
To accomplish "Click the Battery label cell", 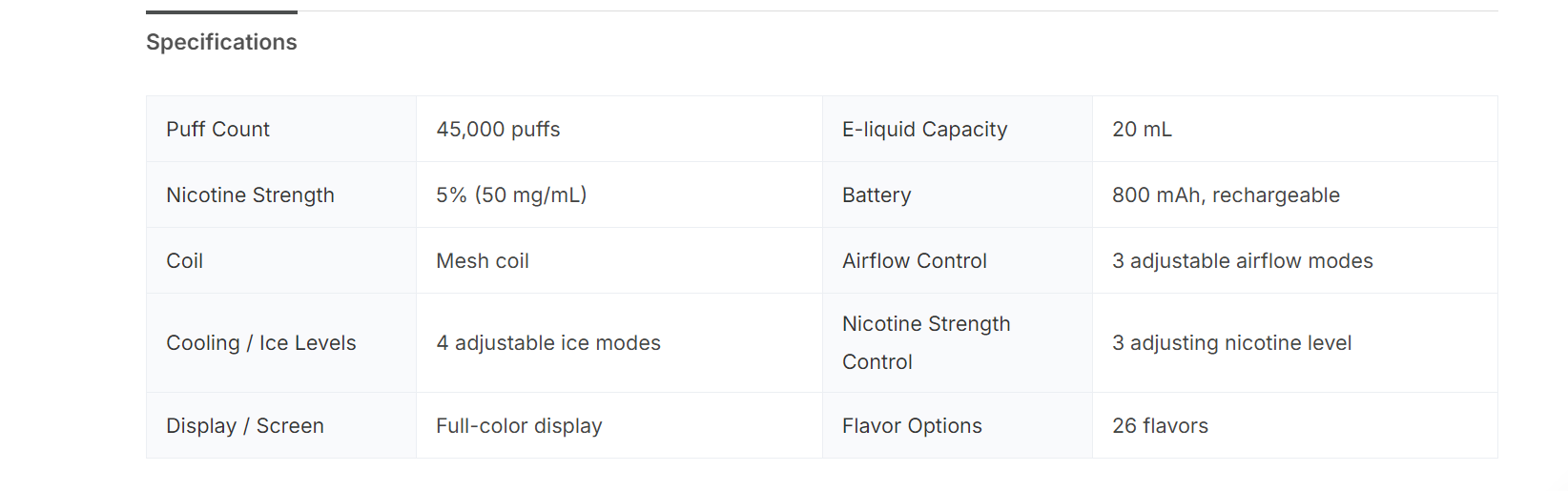I will click(x=877, y=195).
